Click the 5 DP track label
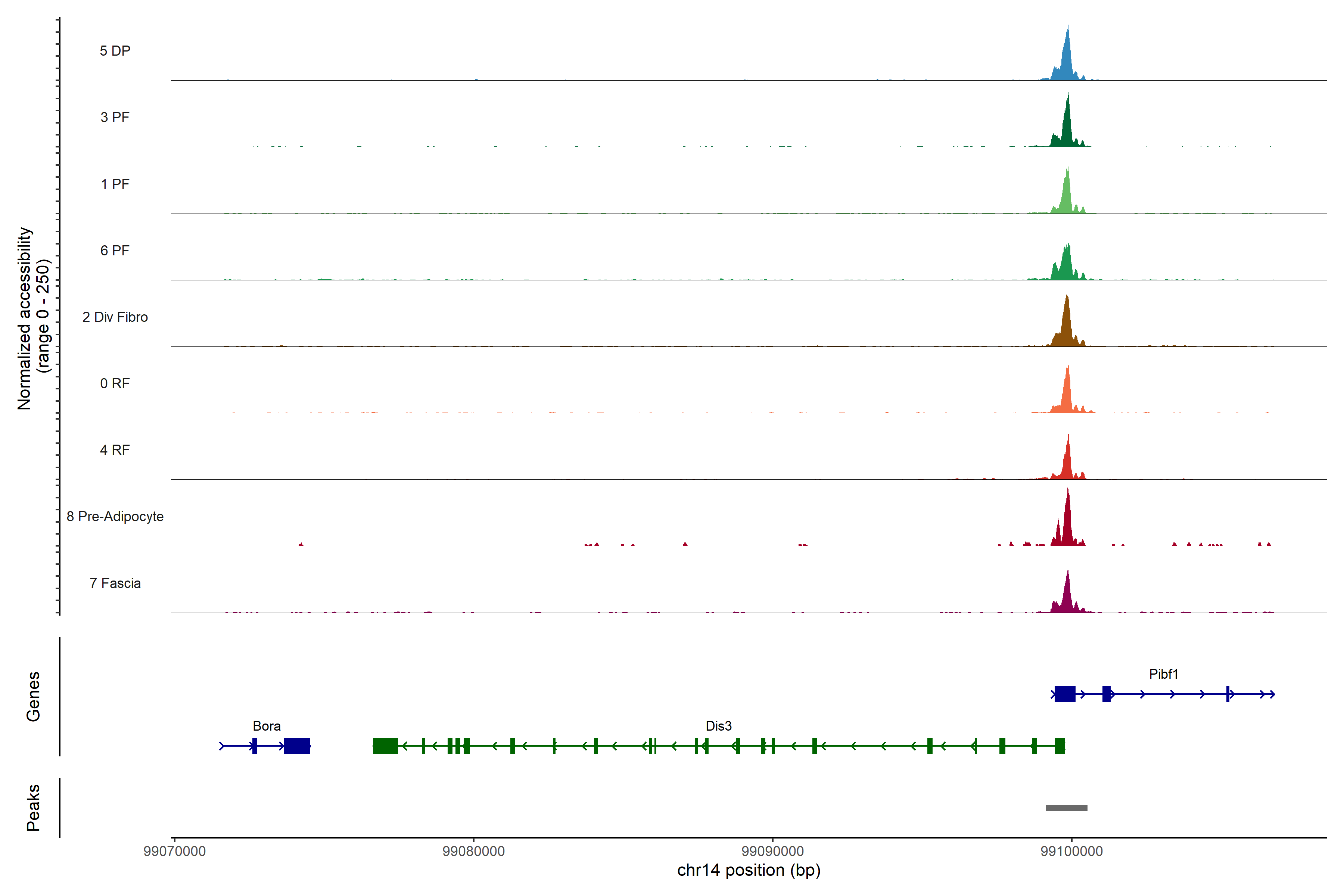This screenshot has width=1344, height=896. (115, 51)
